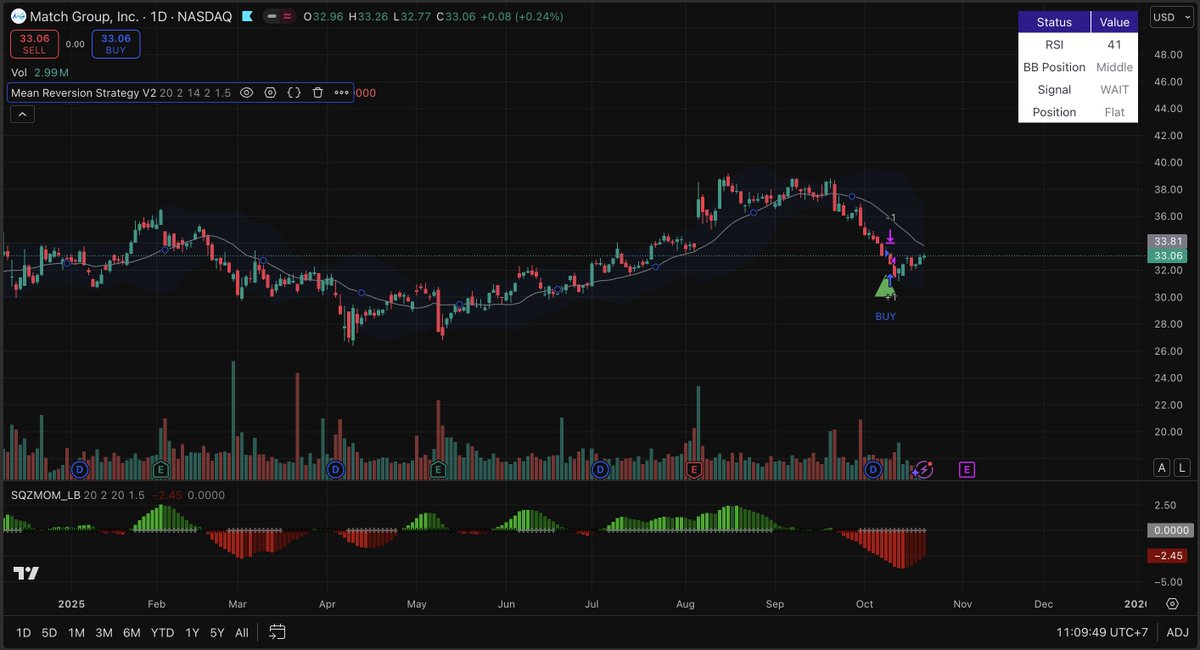Select the All time range
This screenshot has height=650, width=1200.
[x=242, y=632]
